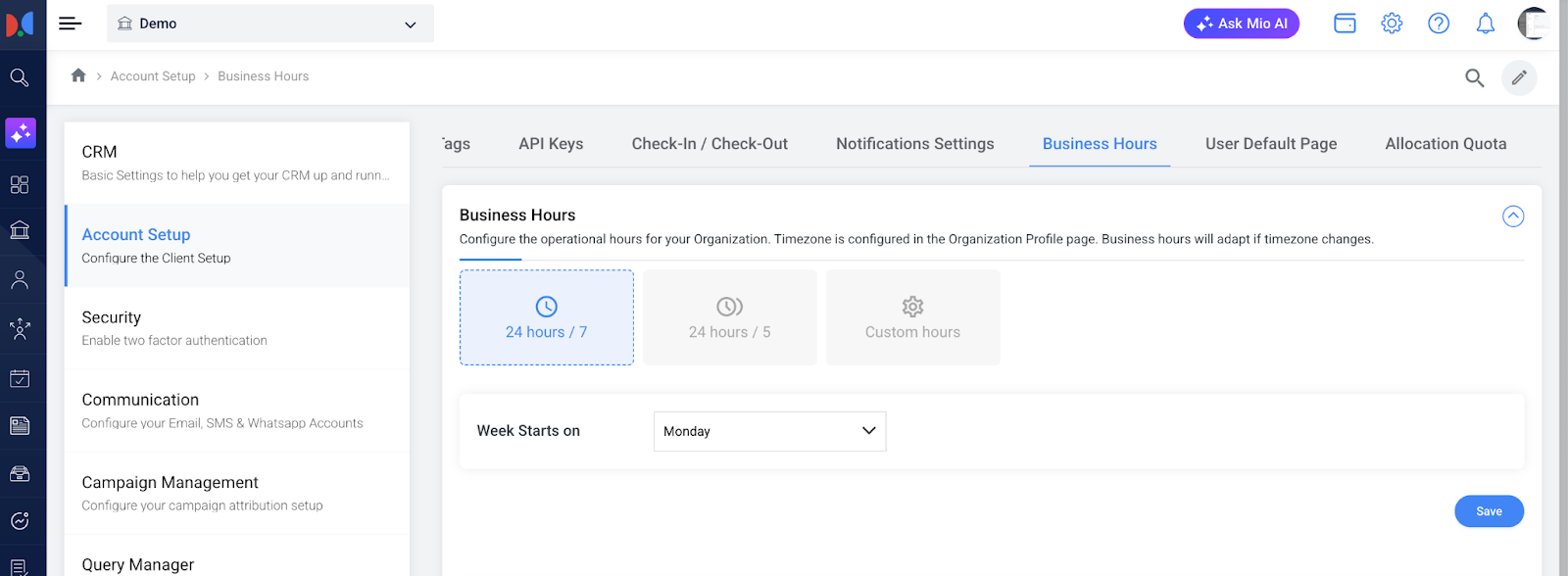
Task: Select the 24 hours / 5 option
Action: (729, 317)
